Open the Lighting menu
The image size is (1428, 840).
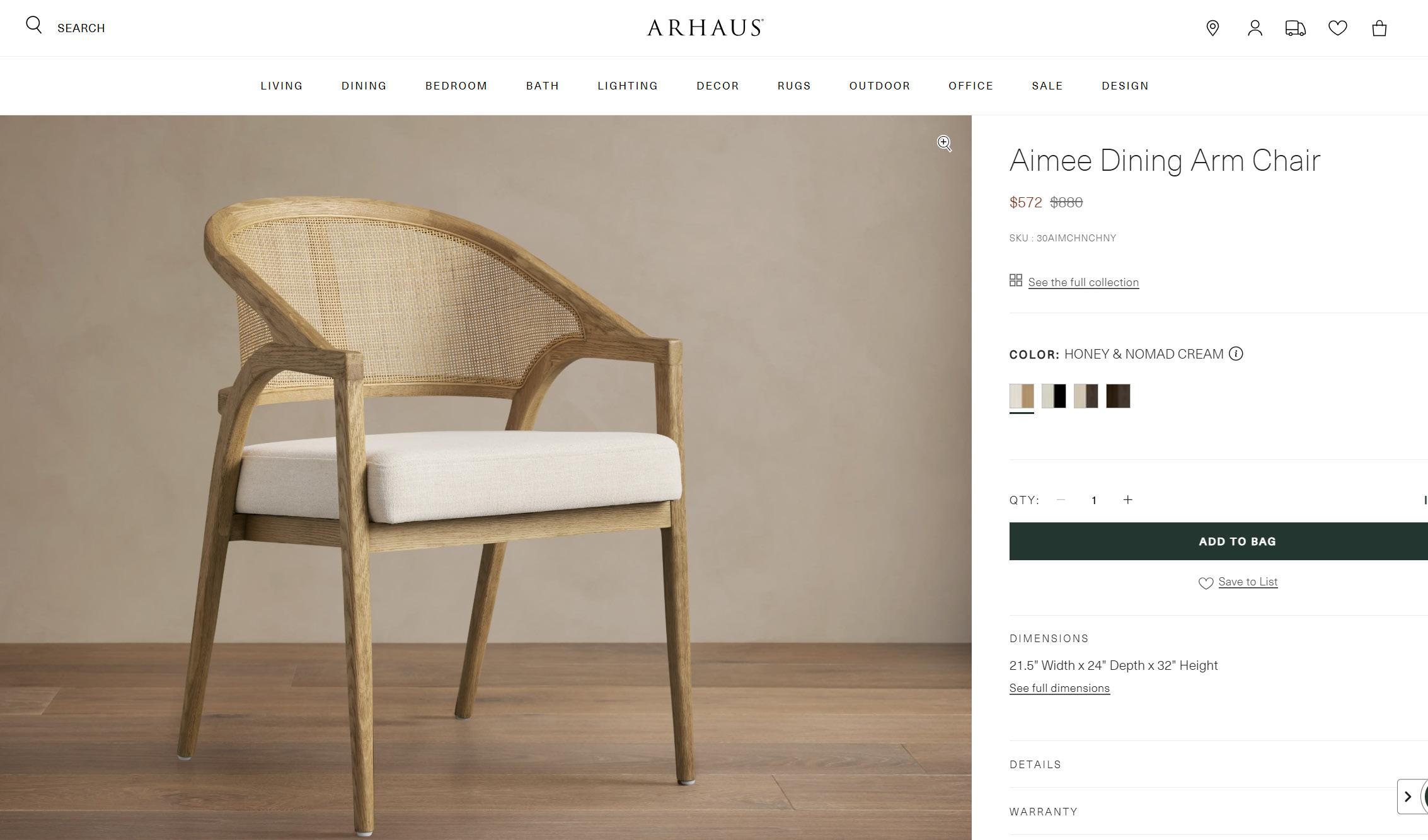tap(628, 86)
